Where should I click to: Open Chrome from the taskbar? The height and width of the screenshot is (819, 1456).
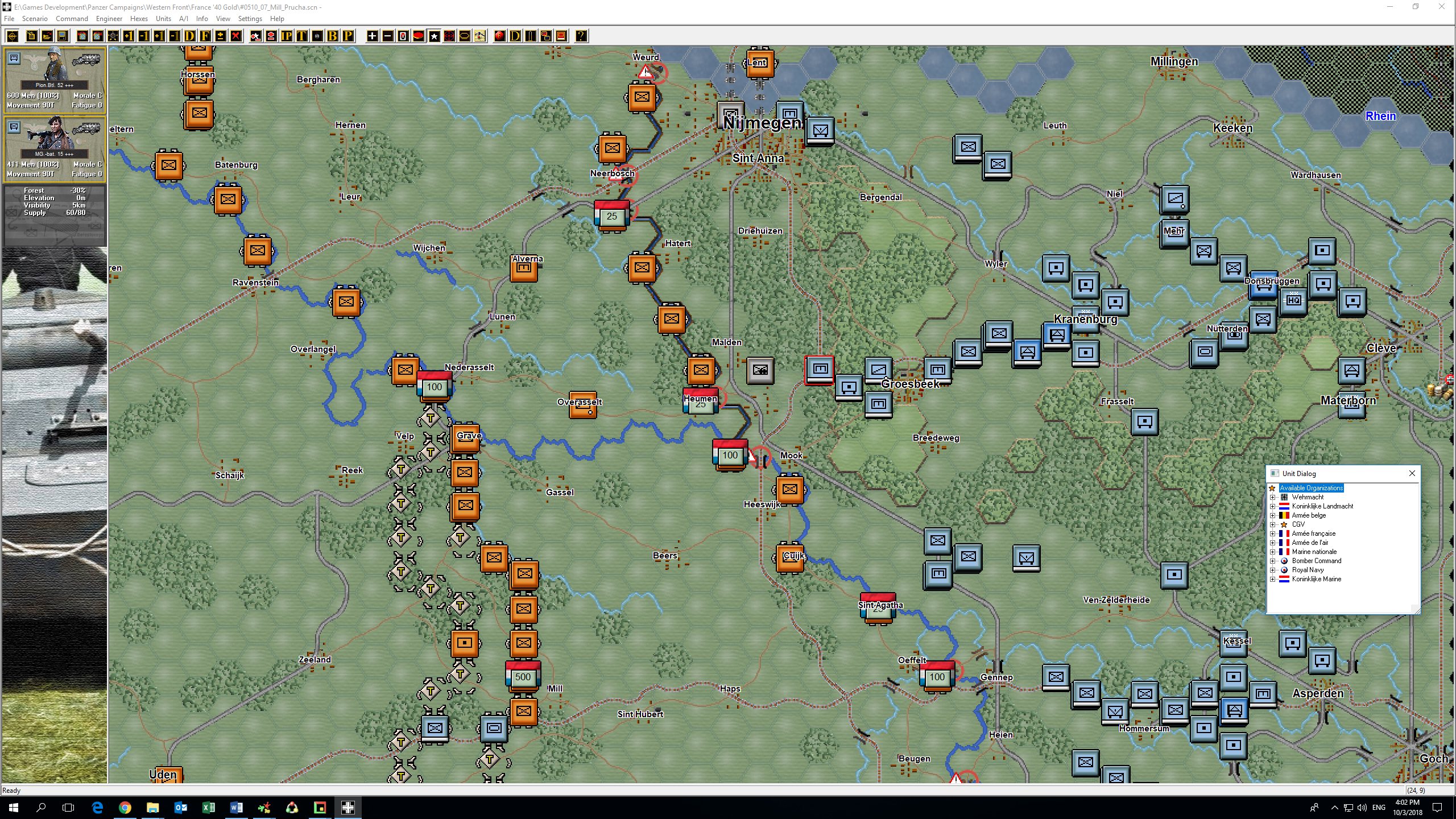click(125, 807)
